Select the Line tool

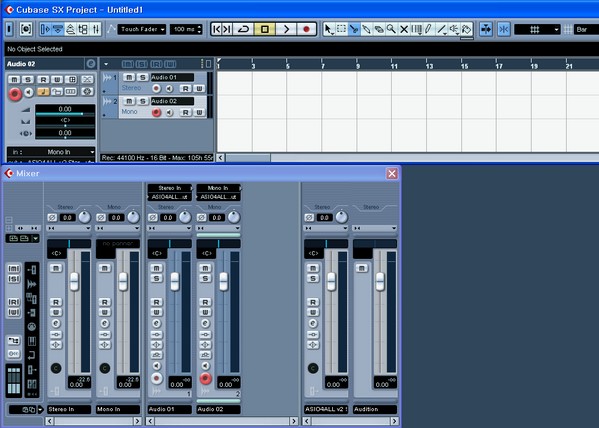coord(442,29)
